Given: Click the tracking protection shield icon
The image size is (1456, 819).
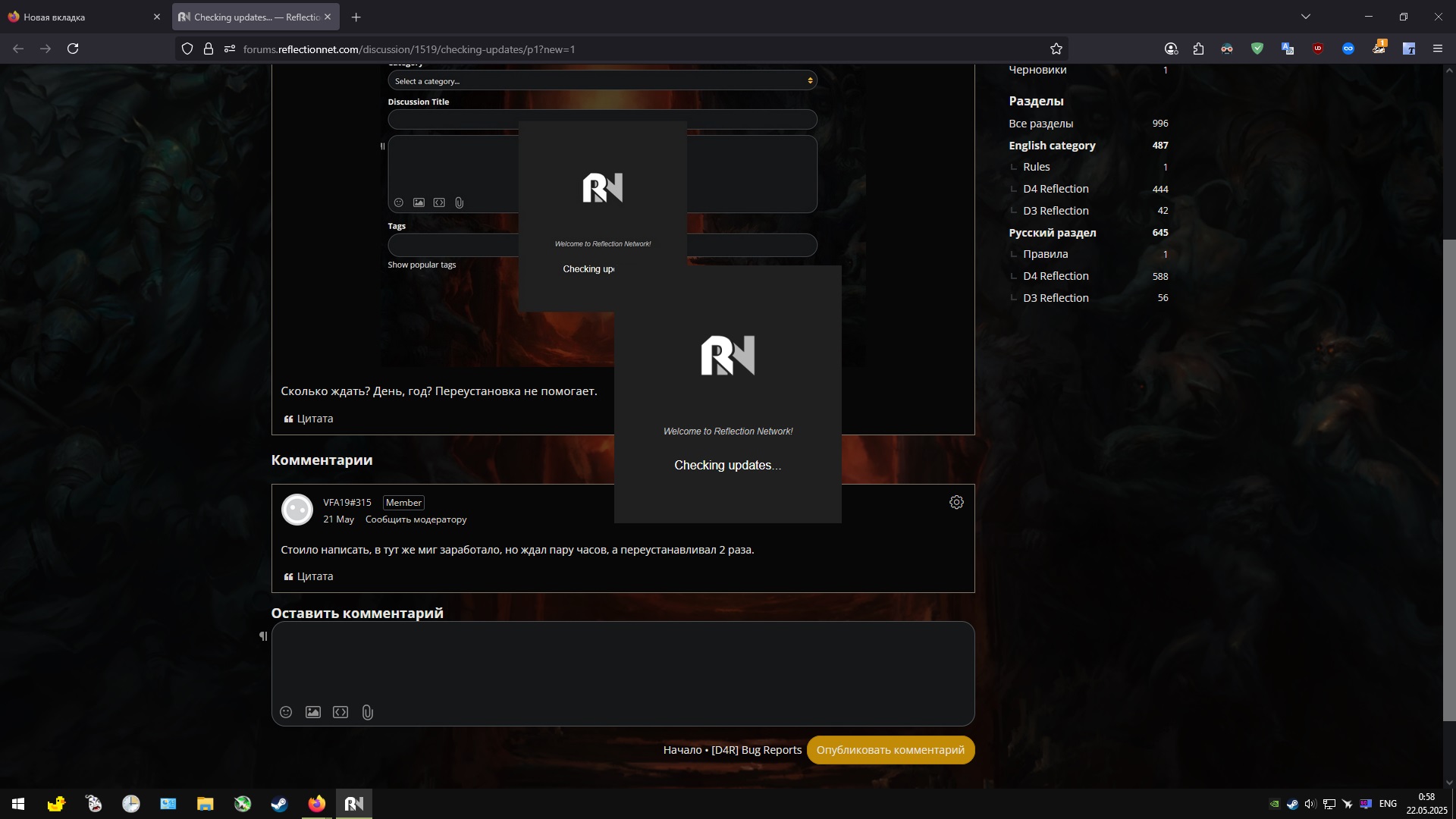Looking at the screenshot, I should (x=187, y=49).
